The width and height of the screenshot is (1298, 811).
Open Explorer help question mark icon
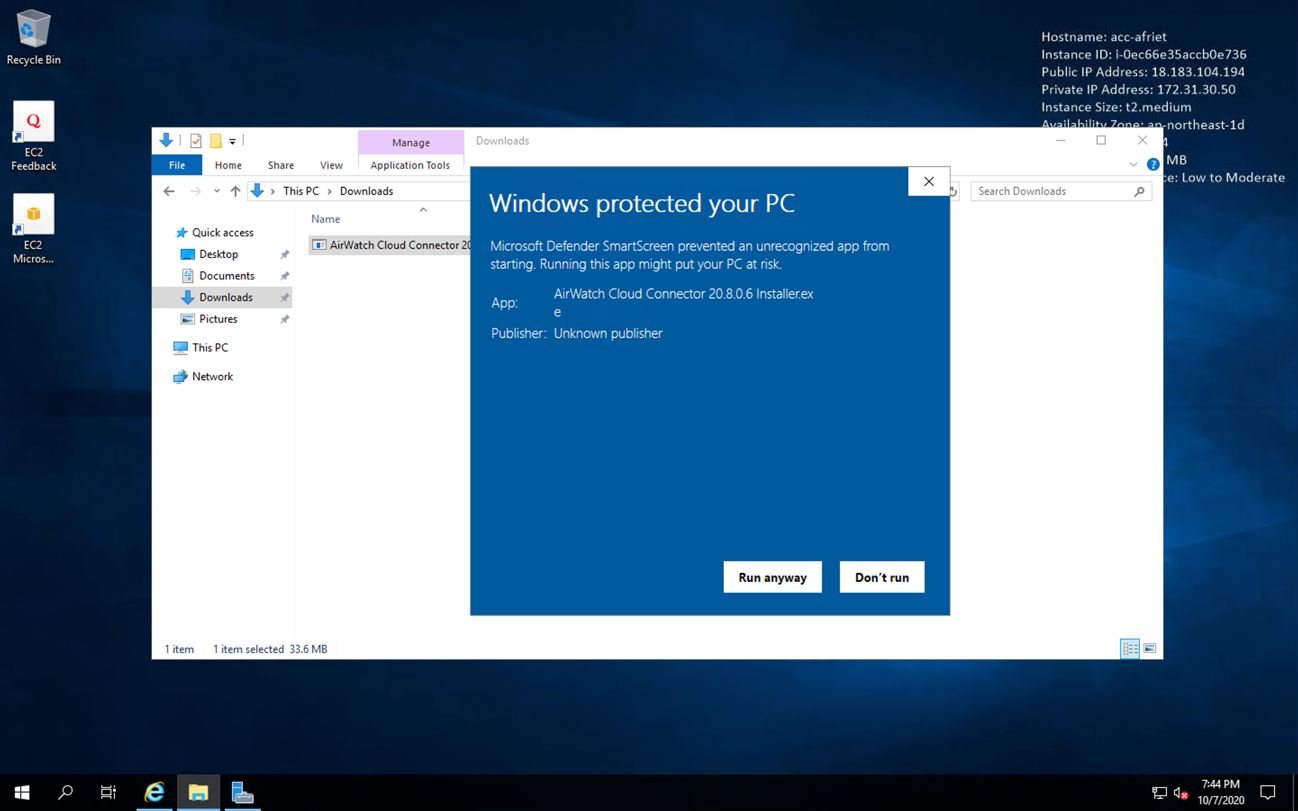(x=1153, y=165)
